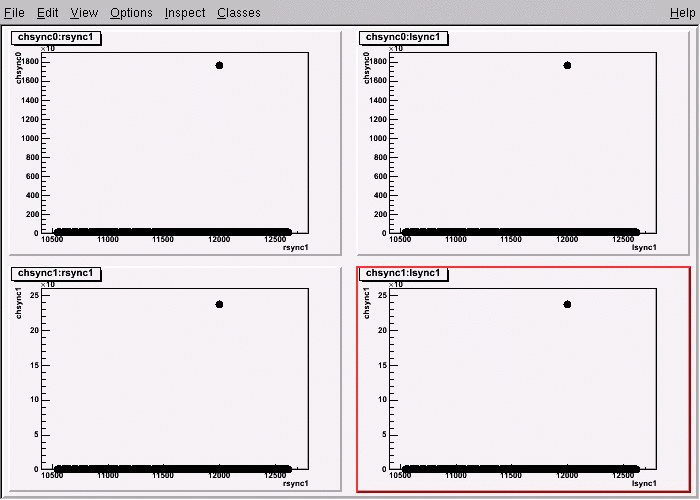Open the Edit menu
Screen dimensions: 700x500
pos(47,13)
